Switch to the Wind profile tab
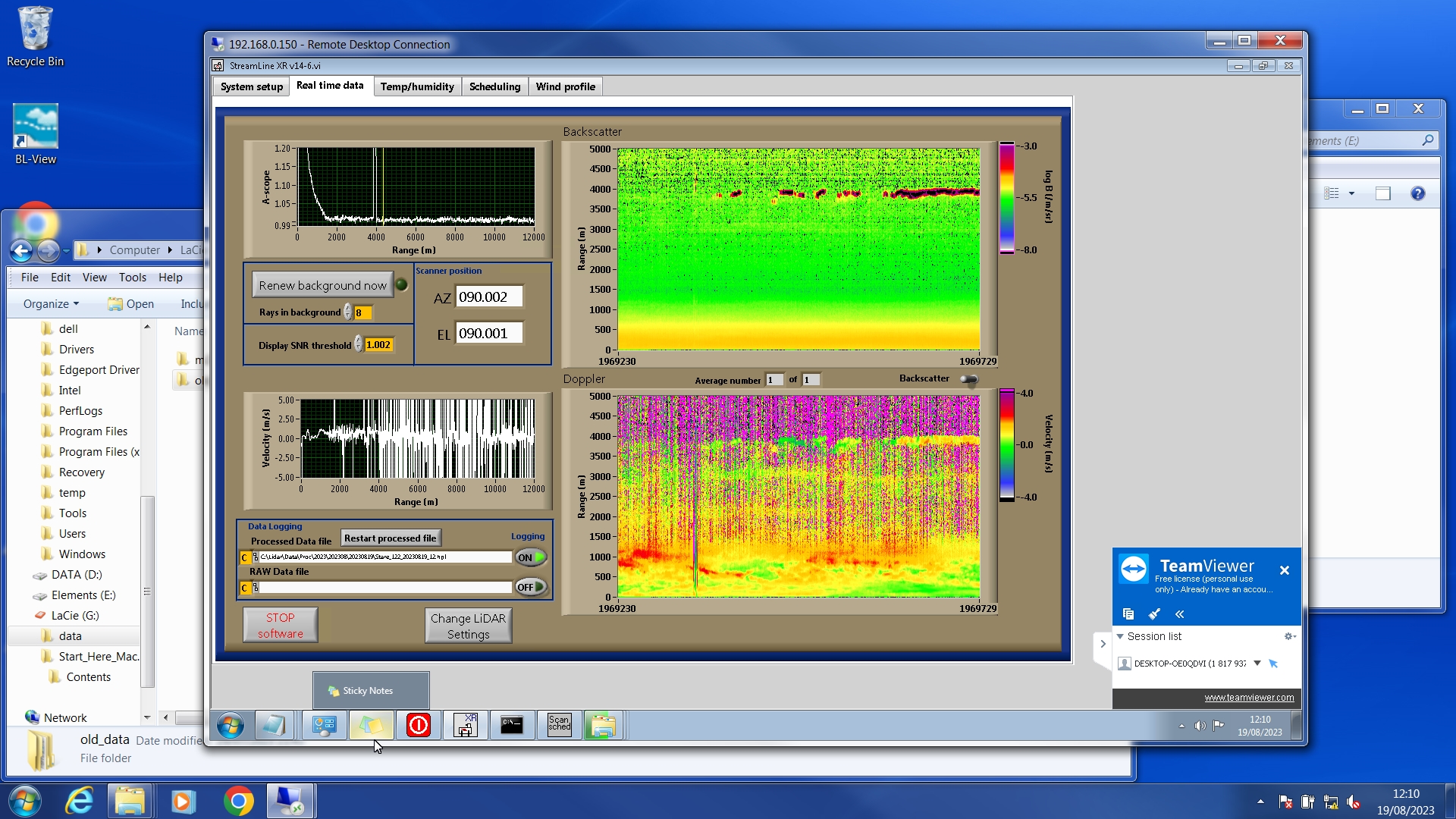This screenshot has height=819, width=1456. (565, 86)
